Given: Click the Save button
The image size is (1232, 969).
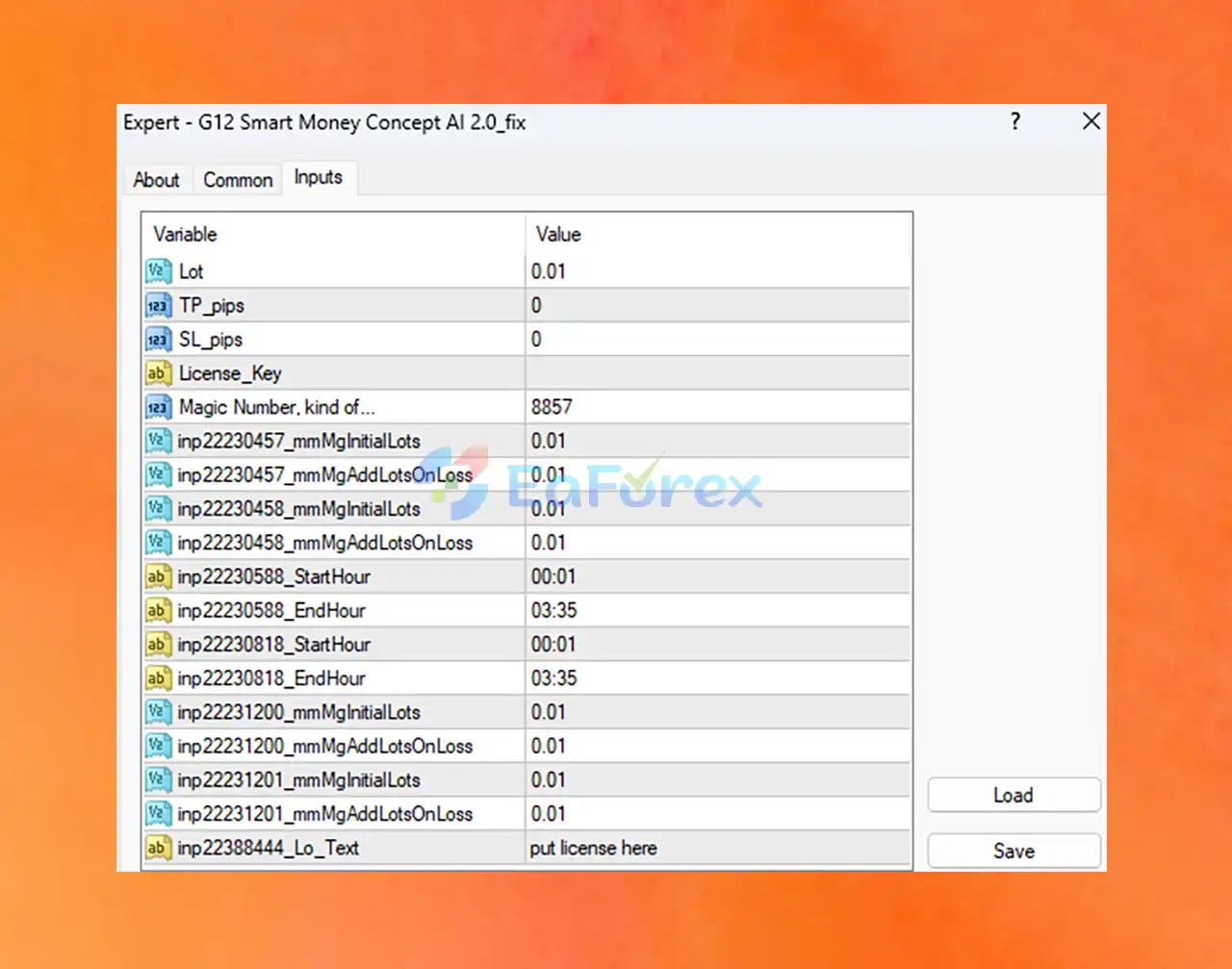Looking at the screenshot, I should pyautogui.click(x=1014, y=852).
